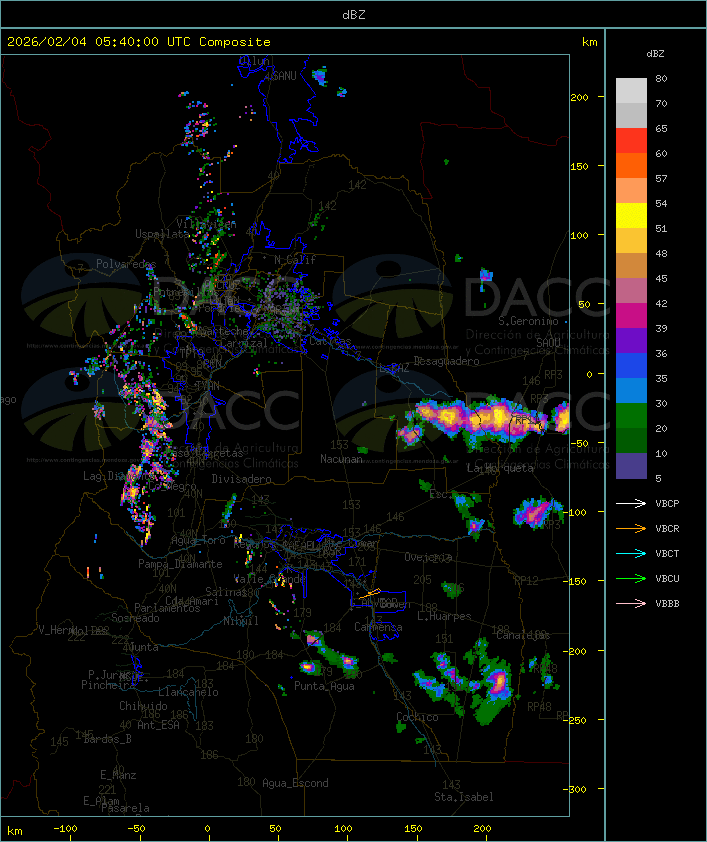Click the Sosneado place label

pos(135,618)
